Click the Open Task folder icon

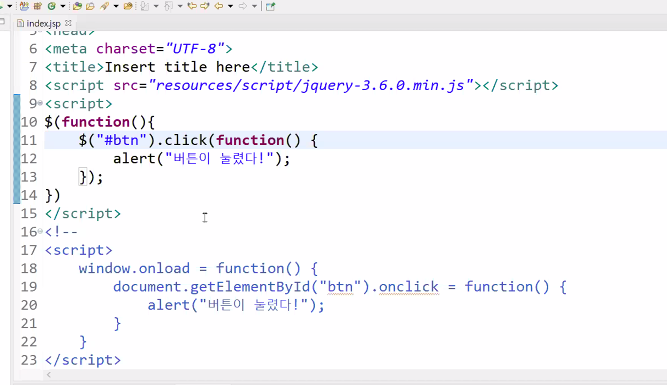(x=90, y=6)
